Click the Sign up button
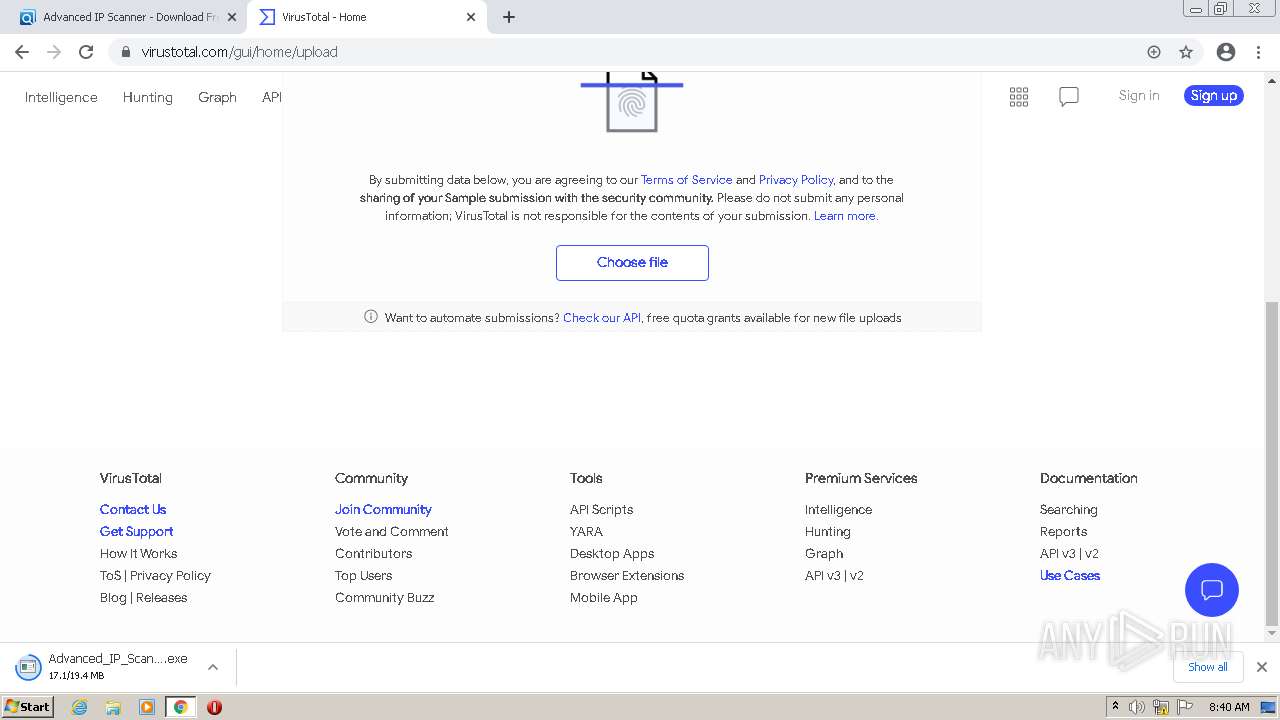The width and height of the screenshot is (1280, 720). click(1214, 96)
